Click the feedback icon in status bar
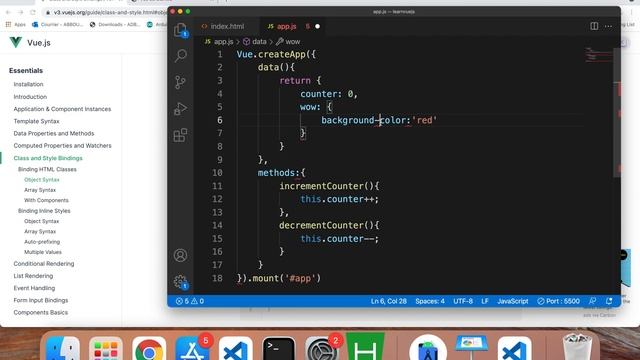640x360 pixels. pos(592,301)
